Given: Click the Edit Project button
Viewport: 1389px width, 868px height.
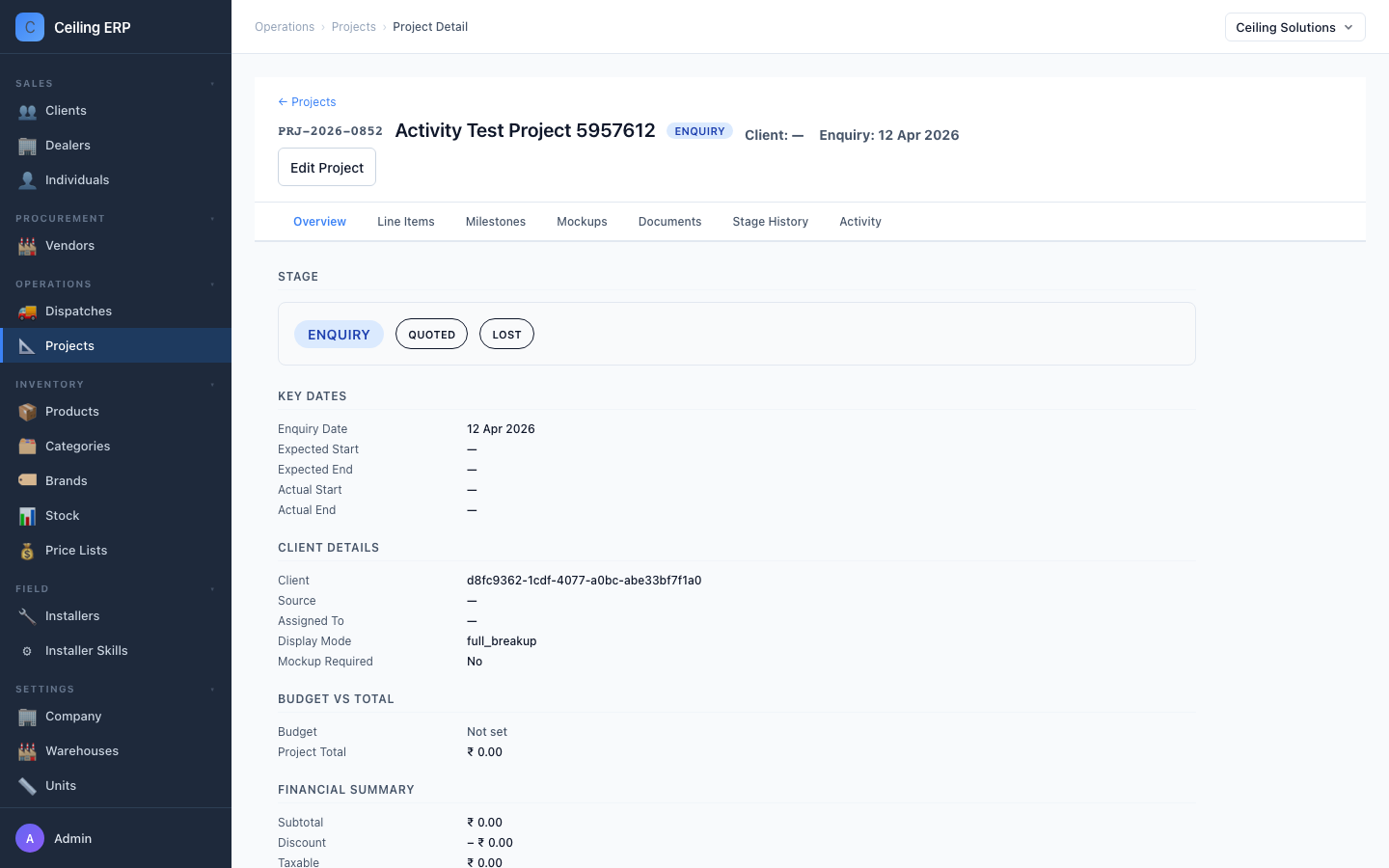Looking at the screenshot, I should tap(327, 167).
